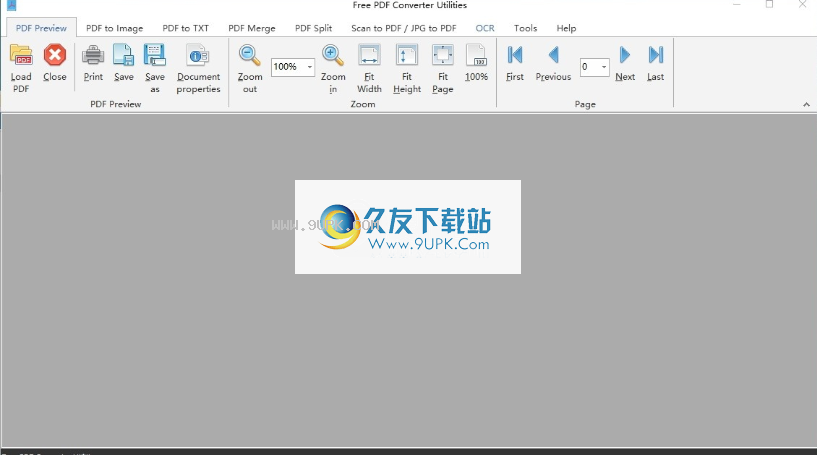The width and height of the screenshot is (817, 455).
Task: Click the Zoom in magnifier
Action: pyautogui.click(x=333, y=55)
